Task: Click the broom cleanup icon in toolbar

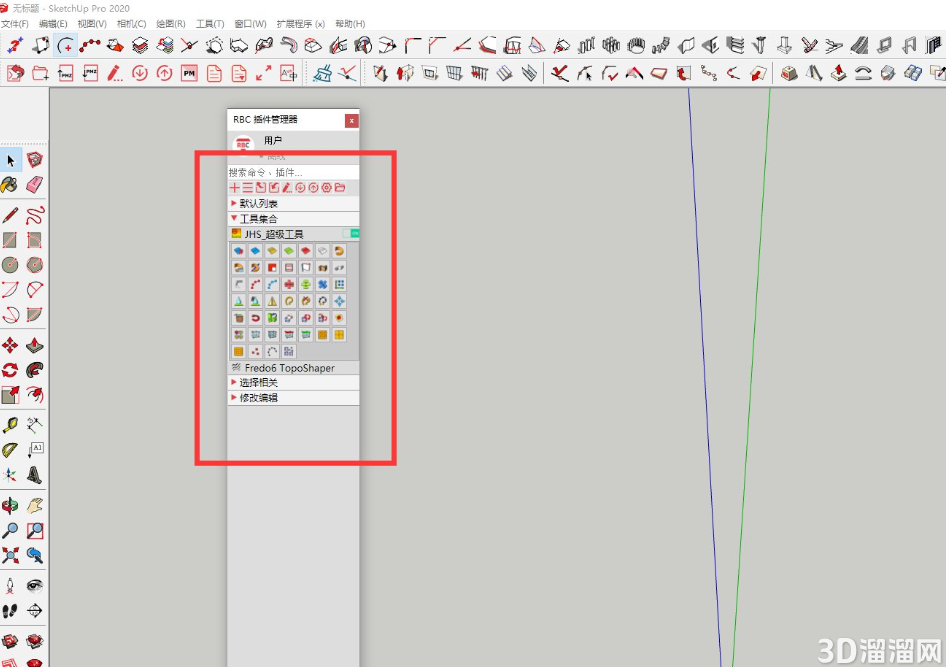Action: (x=323, y=74)
